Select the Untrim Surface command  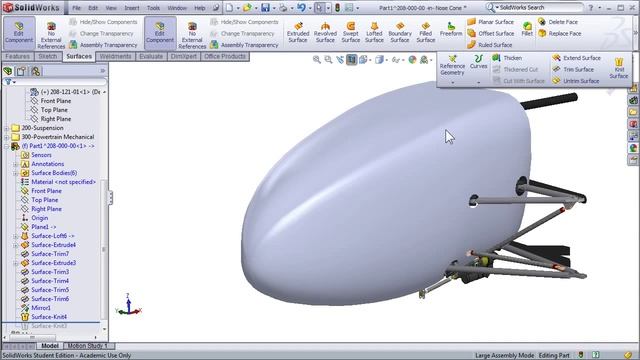(x=576, y=81)
